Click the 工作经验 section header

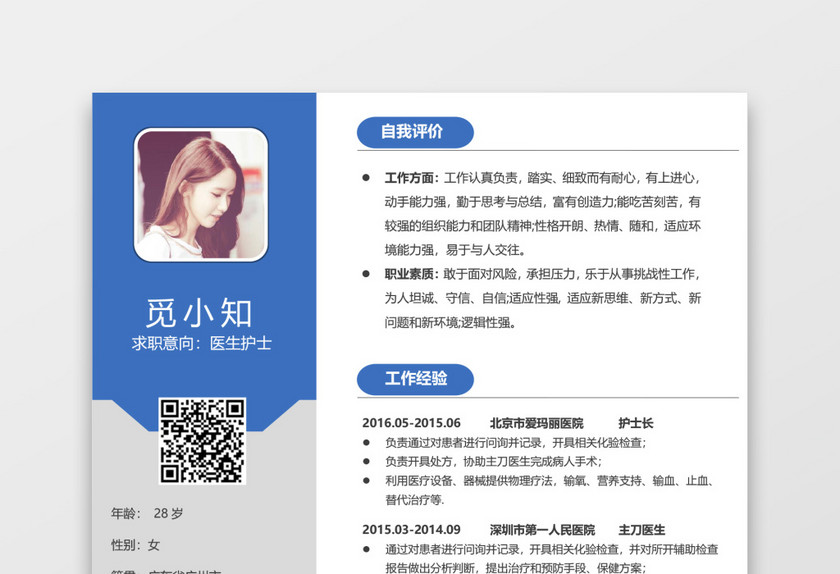(x=415, y=379)
